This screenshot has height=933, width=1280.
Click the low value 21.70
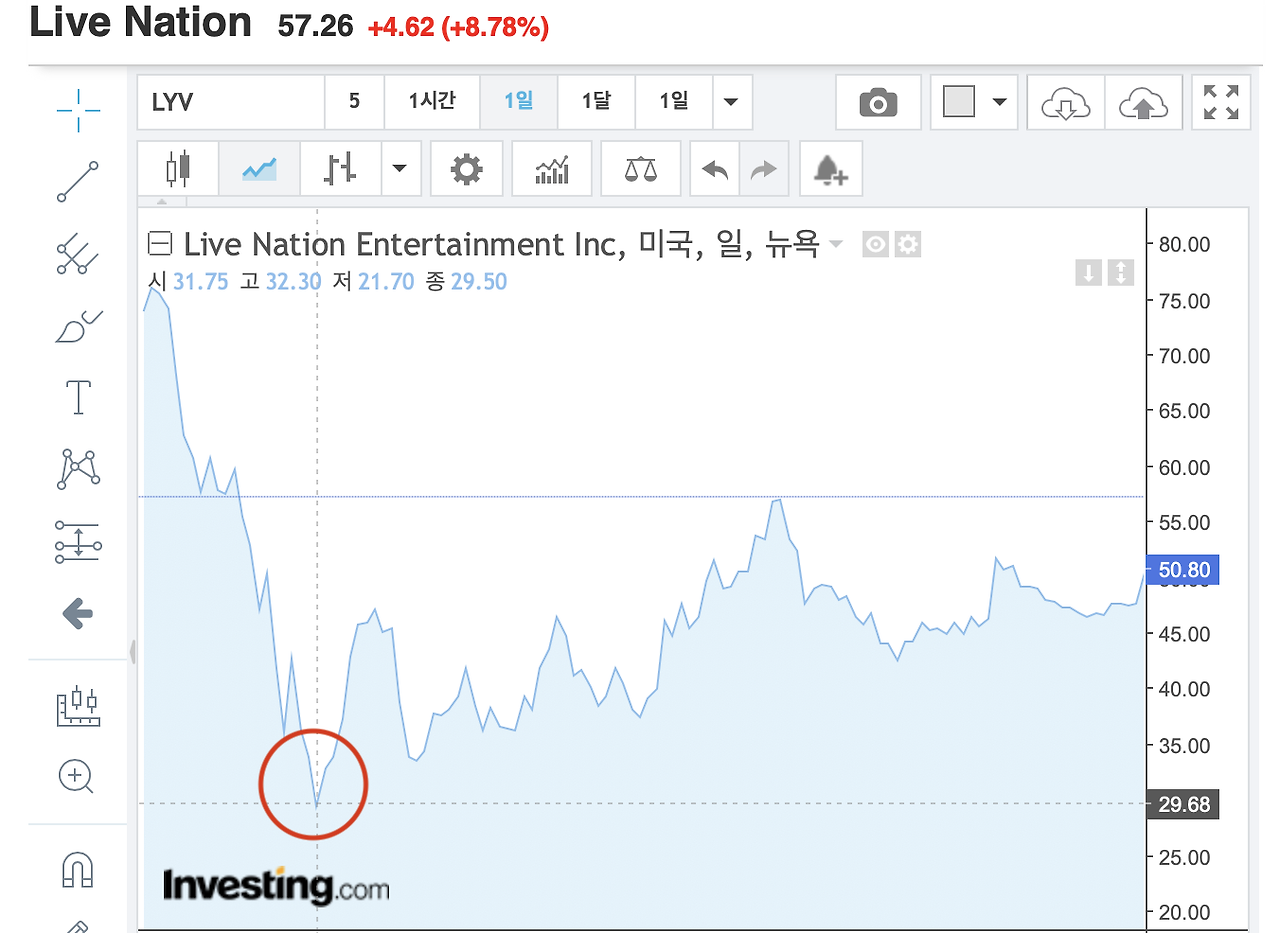click(386, 282)
